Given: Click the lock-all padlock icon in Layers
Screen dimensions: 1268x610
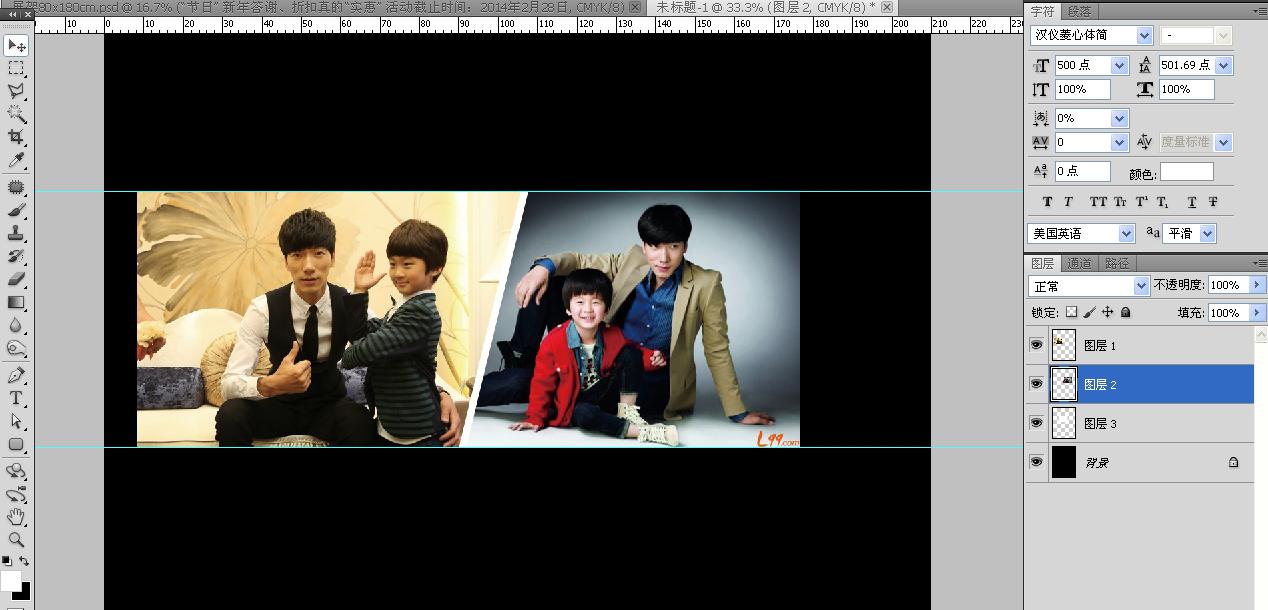Looking at the screenshot, I should pyautogui.click(x=1125, y=313).
